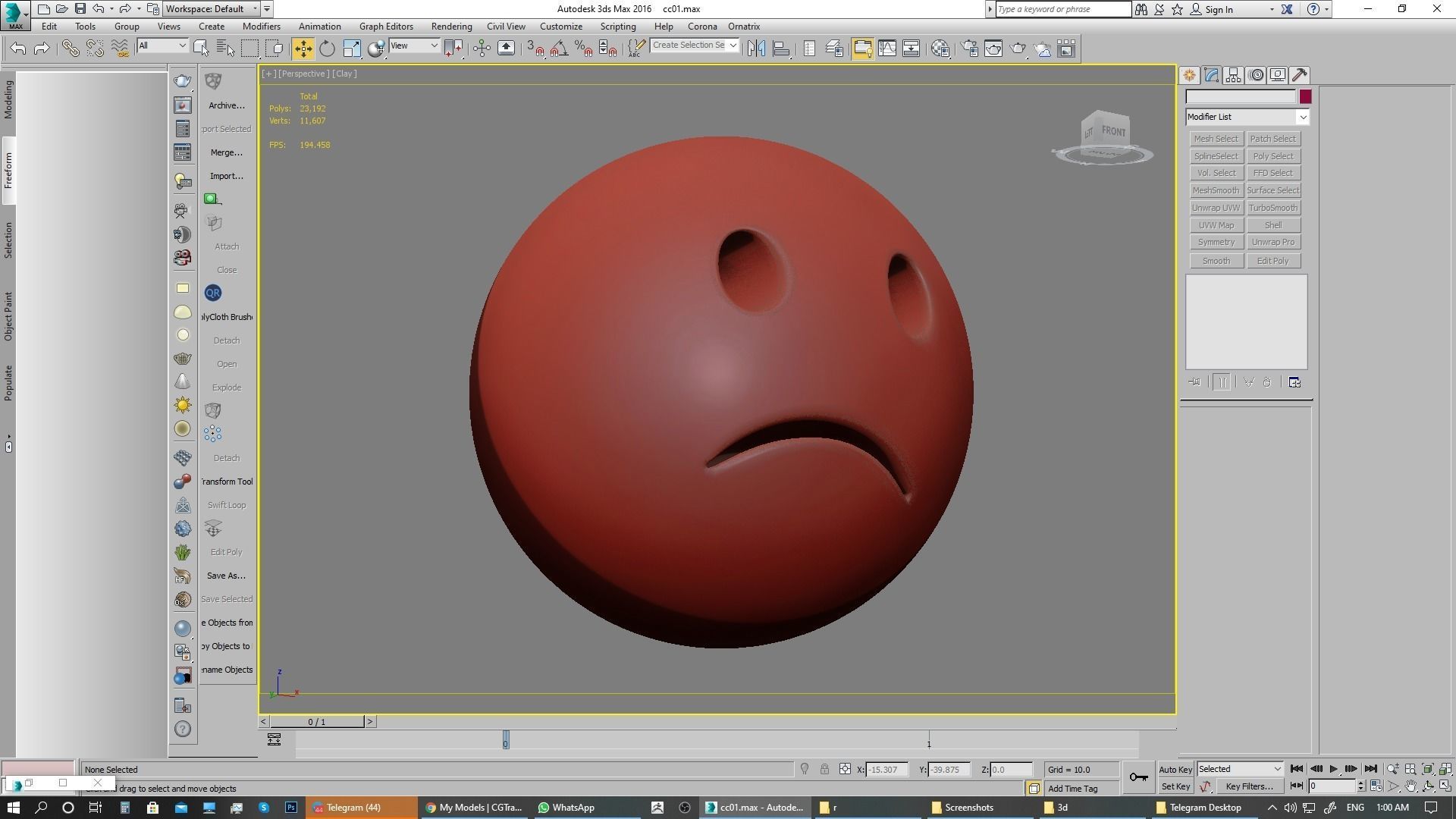Open the Create command panel tab
This screenshot has width=1456, height=819.
point(1189,75)
